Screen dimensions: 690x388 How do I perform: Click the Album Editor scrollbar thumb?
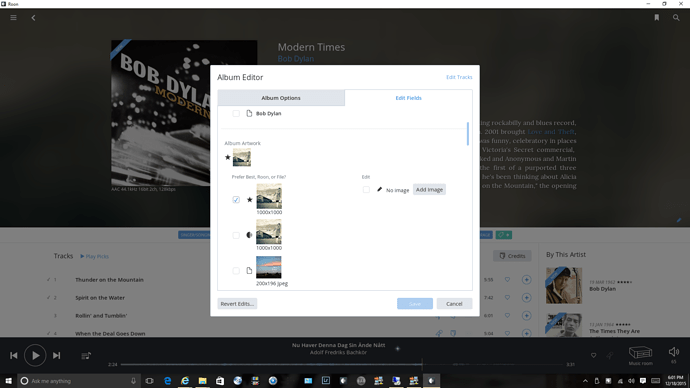[x=468, y=134]
